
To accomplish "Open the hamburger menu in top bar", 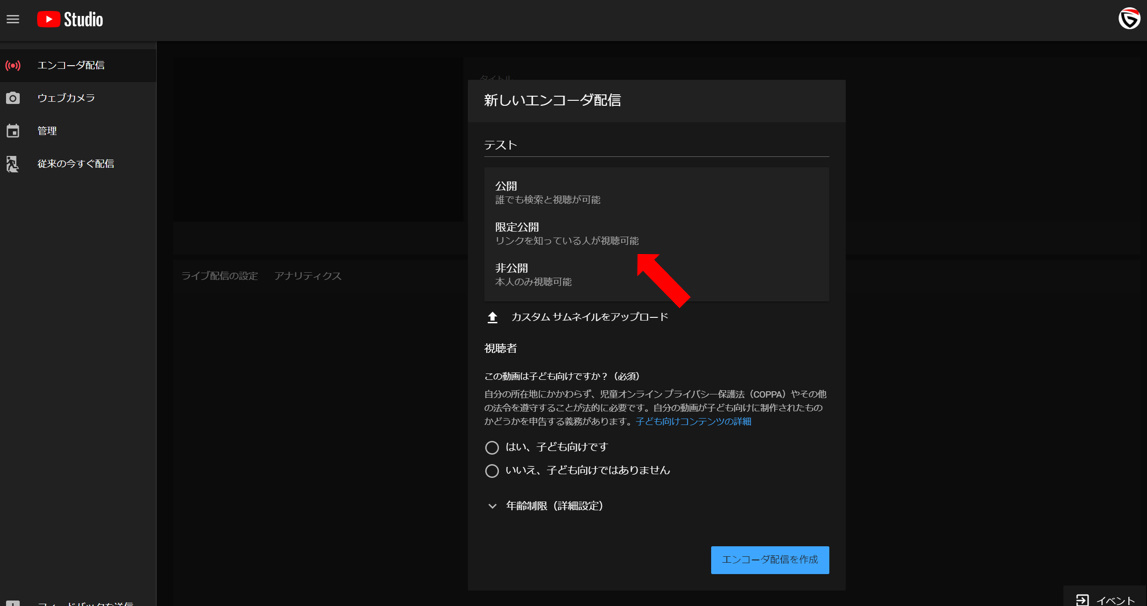I will pyautogui.click(x=13, y=19).
